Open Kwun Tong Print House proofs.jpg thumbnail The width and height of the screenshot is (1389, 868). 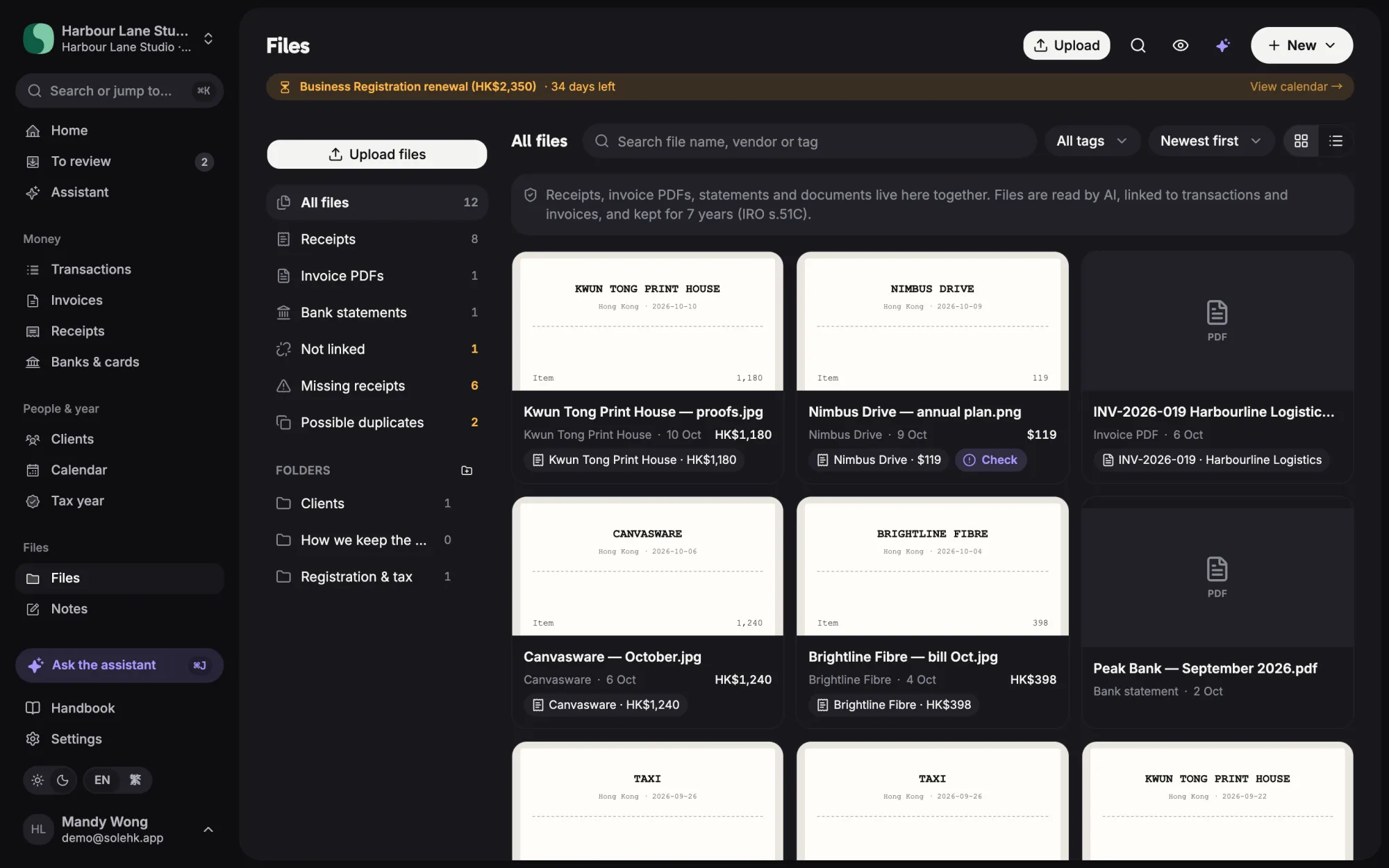pyautogui.click(x=647, y=322)
